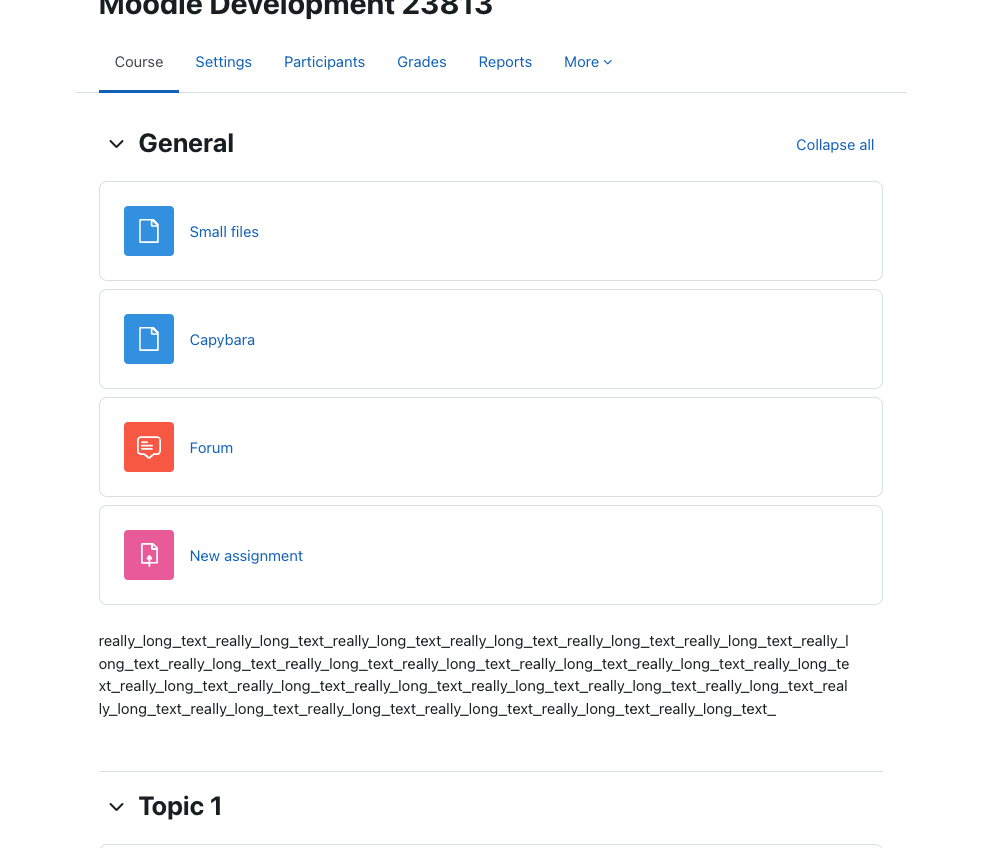
Task: Open the New assignment link
Action: tap(246, 555)
